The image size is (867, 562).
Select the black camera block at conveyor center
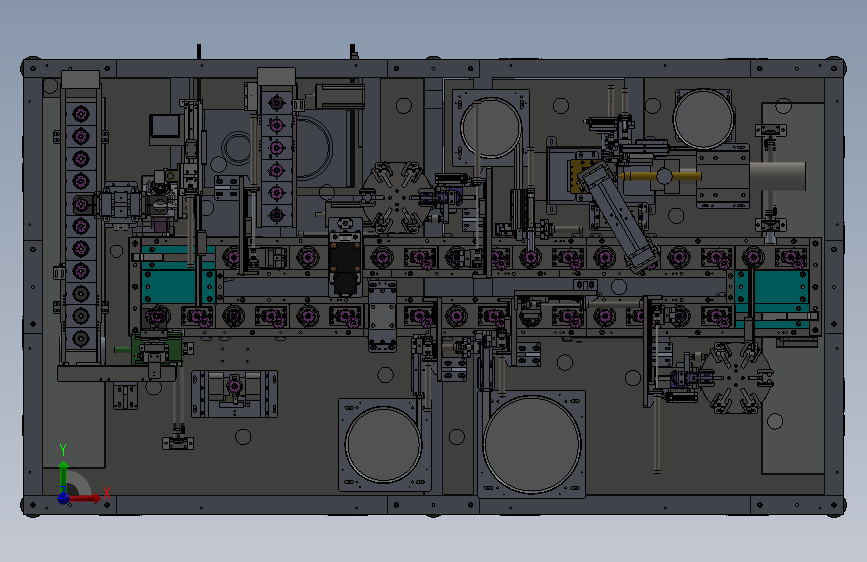(x=345, y=268)
